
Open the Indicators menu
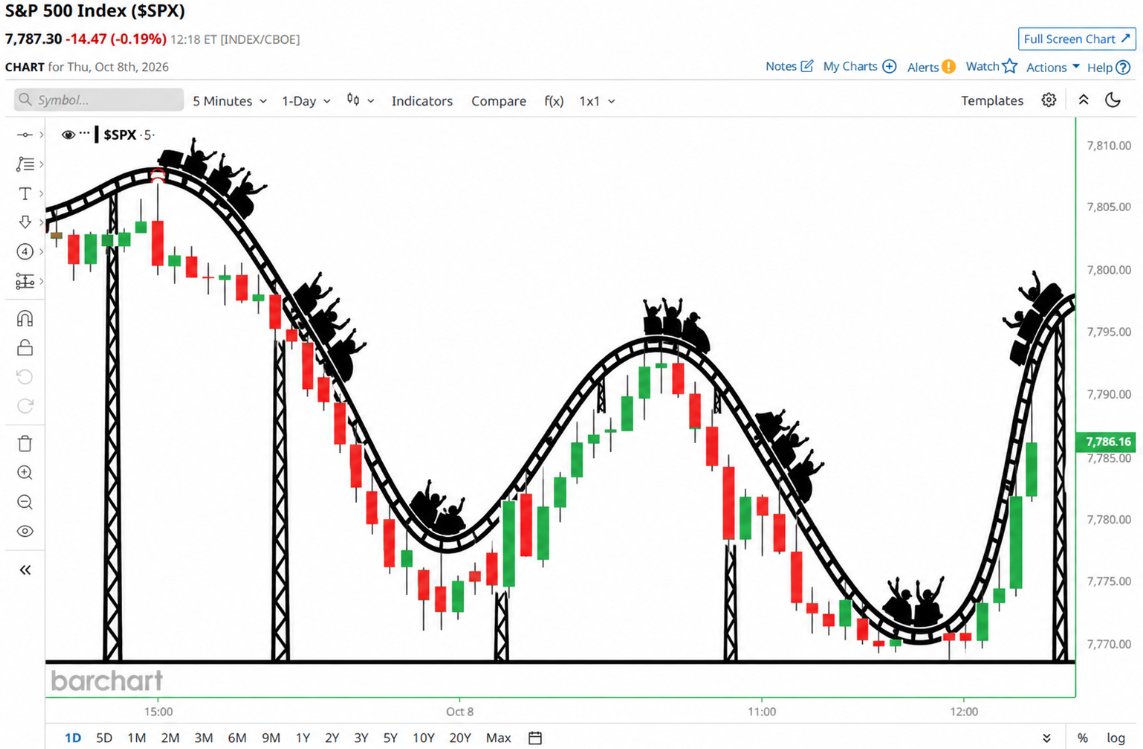point(422,101)
